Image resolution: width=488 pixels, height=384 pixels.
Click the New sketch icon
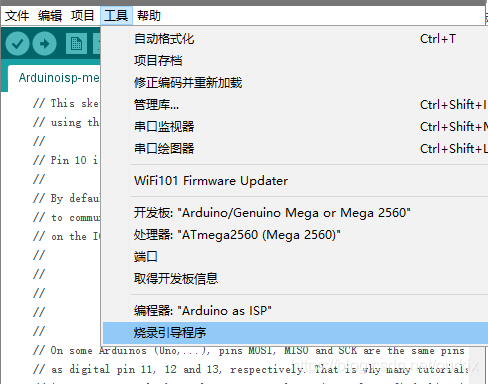pos(76,44)
